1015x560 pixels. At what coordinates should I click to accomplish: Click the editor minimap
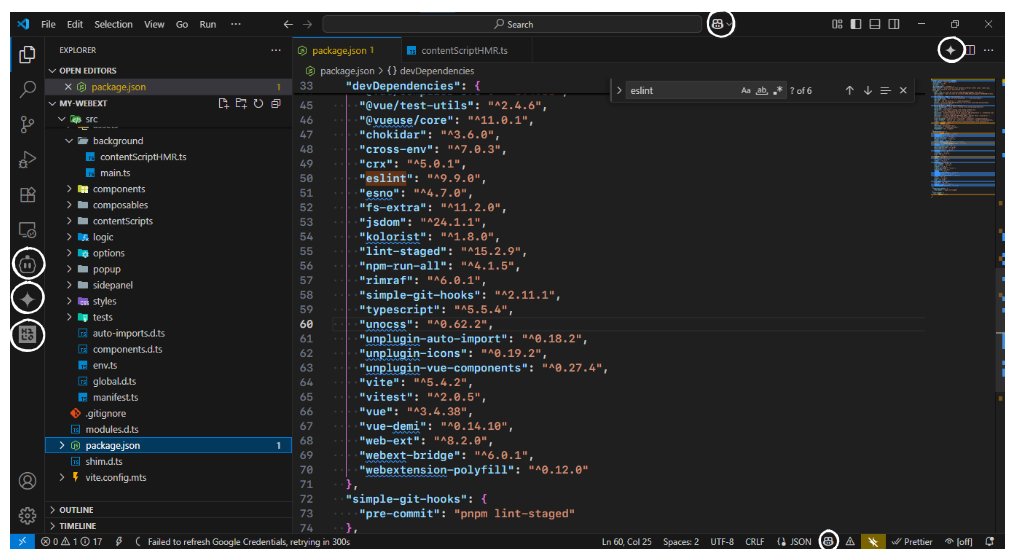tap(963, 137)
